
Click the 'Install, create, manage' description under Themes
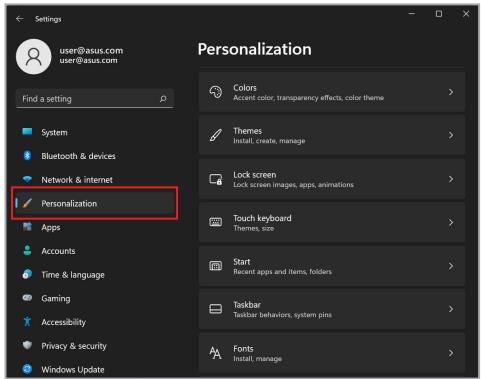[x=269, y=141]
